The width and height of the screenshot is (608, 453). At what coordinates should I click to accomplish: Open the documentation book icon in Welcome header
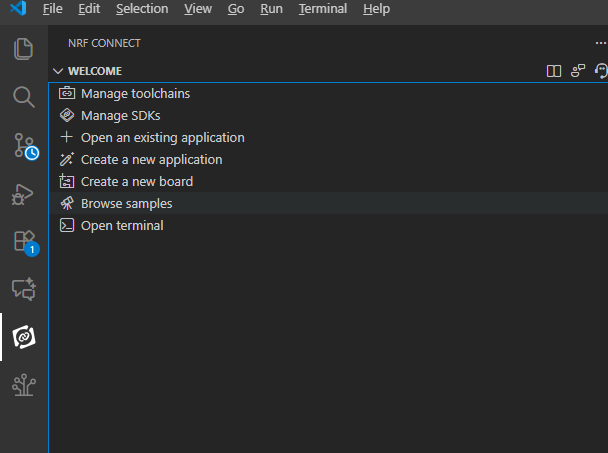[554, 71]
